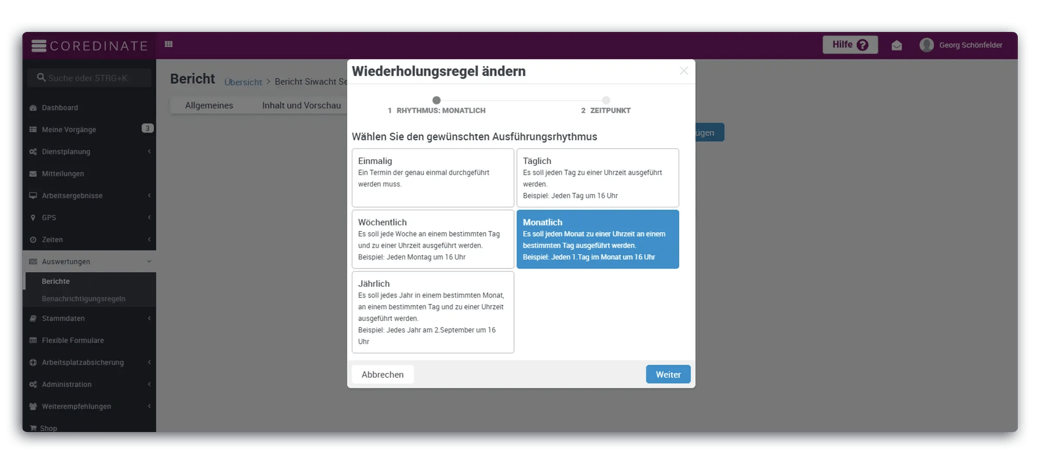Screen dimensions: 1039x464
Task: Click Georg Schönfelder's avatar picture
Action: tap(926, 45)
